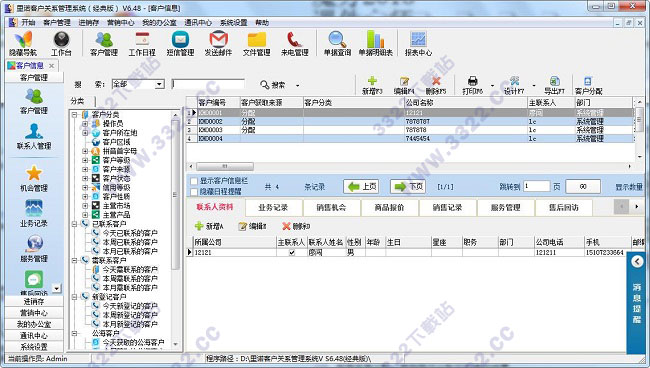650x368 pixels.
Task: Enable the 显示客户信息栏 checkbox
Action: 194,181
